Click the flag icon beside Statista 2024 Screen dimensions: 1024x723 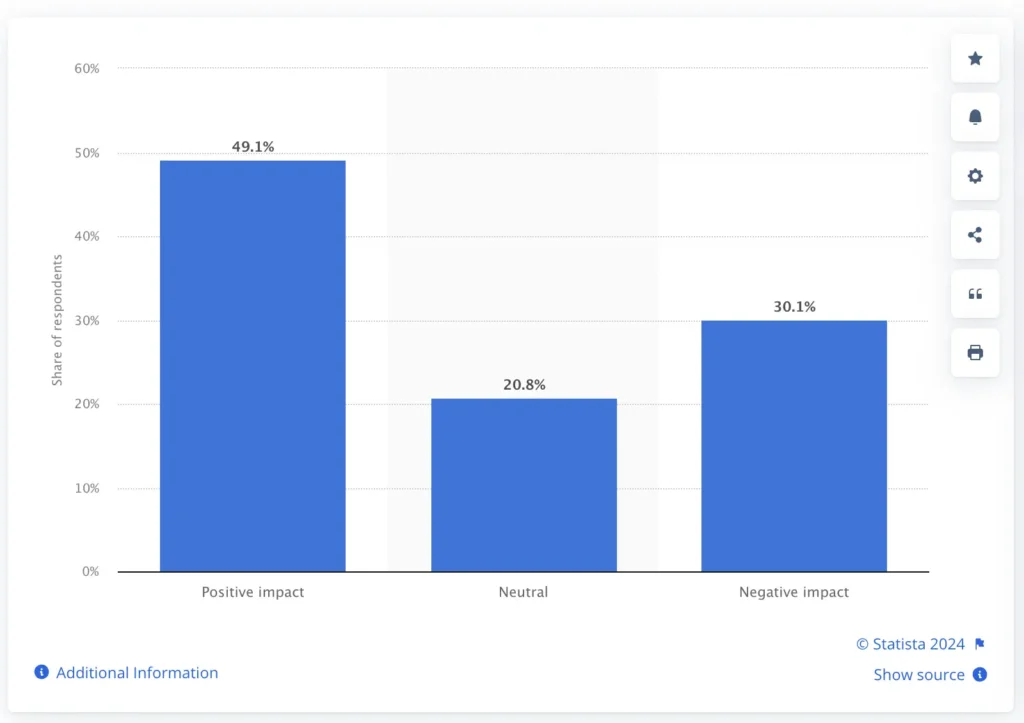(980, 644)
